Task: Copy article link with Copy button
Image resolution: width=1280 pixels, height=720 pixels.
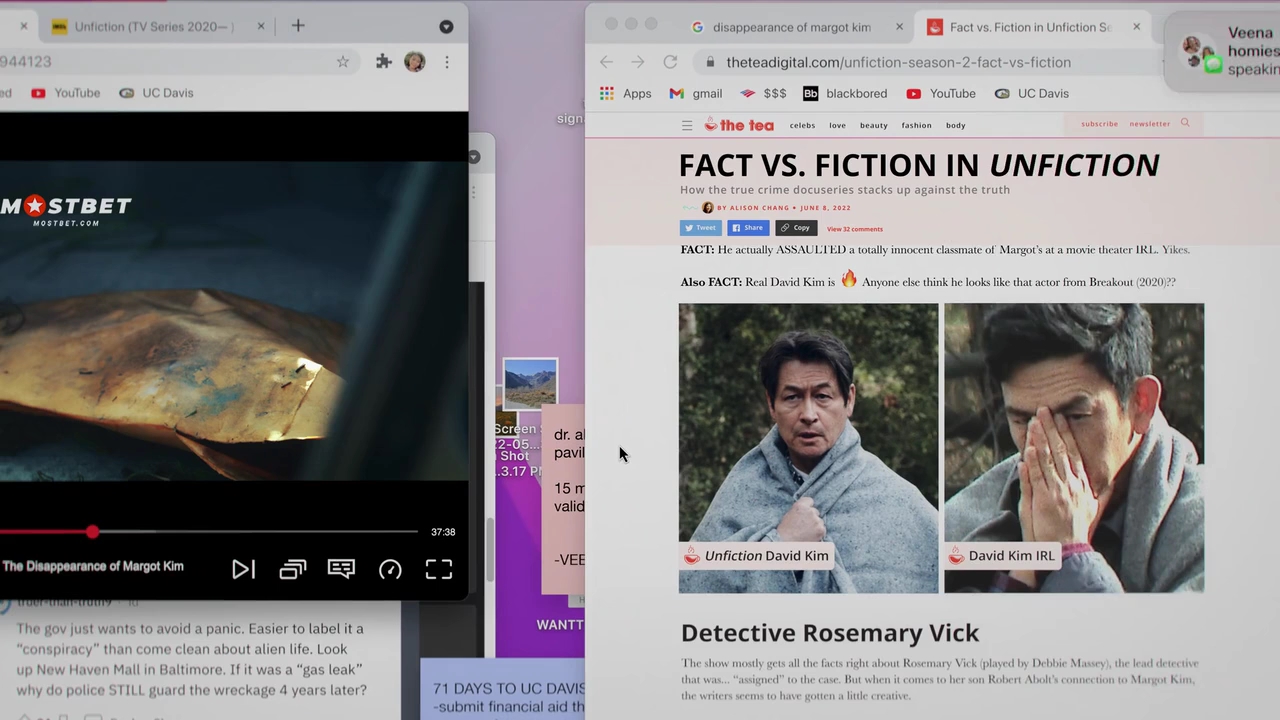Action: (x=796, y=228)
